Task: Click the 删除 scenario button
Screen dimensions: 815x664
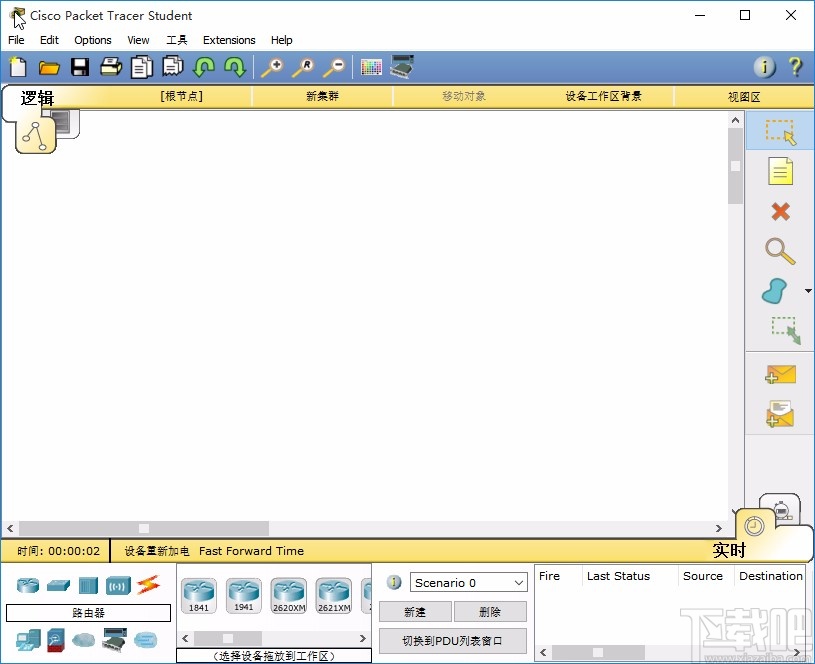Action: 490,612
